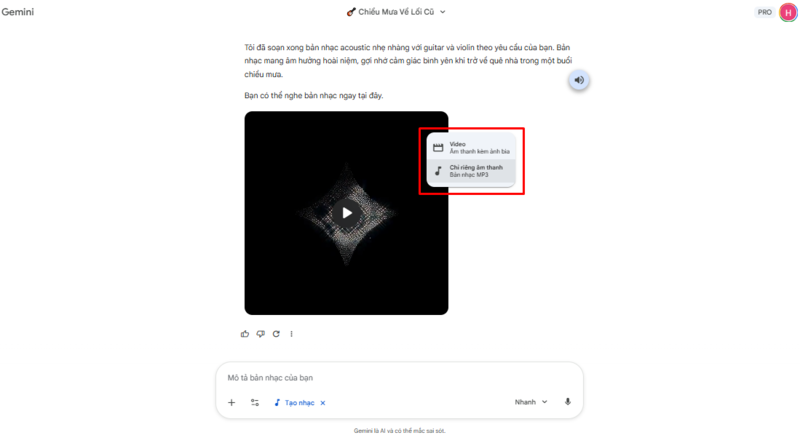Select Chỉ riêng âm thanh MP3 option
This screenshot has width=800, height=435.
click(x=471, y=171)
